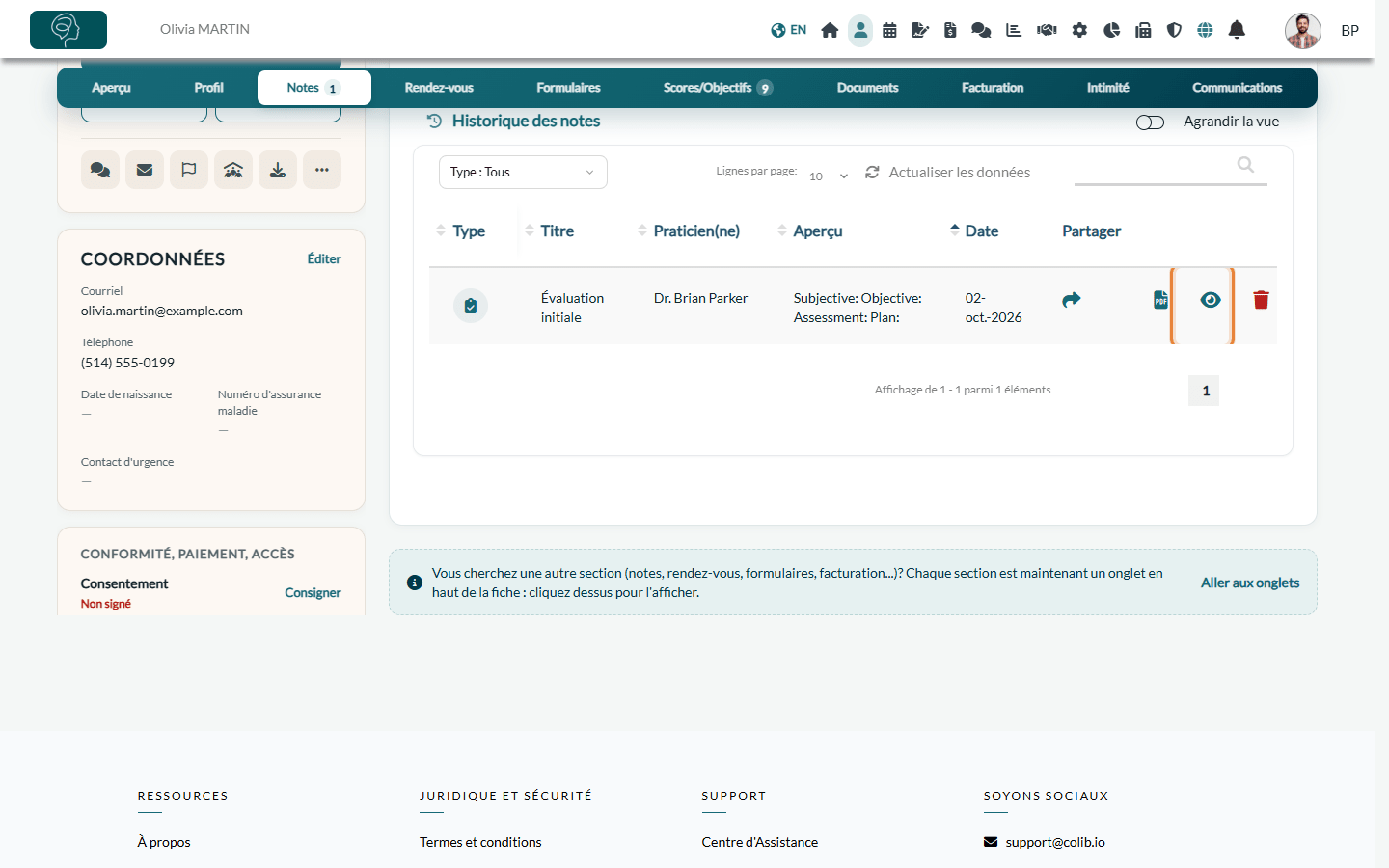This screenshot has height=868, width=1389.
Task: Open the calendar icon in top bar
Action: pyautogui.click(x=889, y=30)
